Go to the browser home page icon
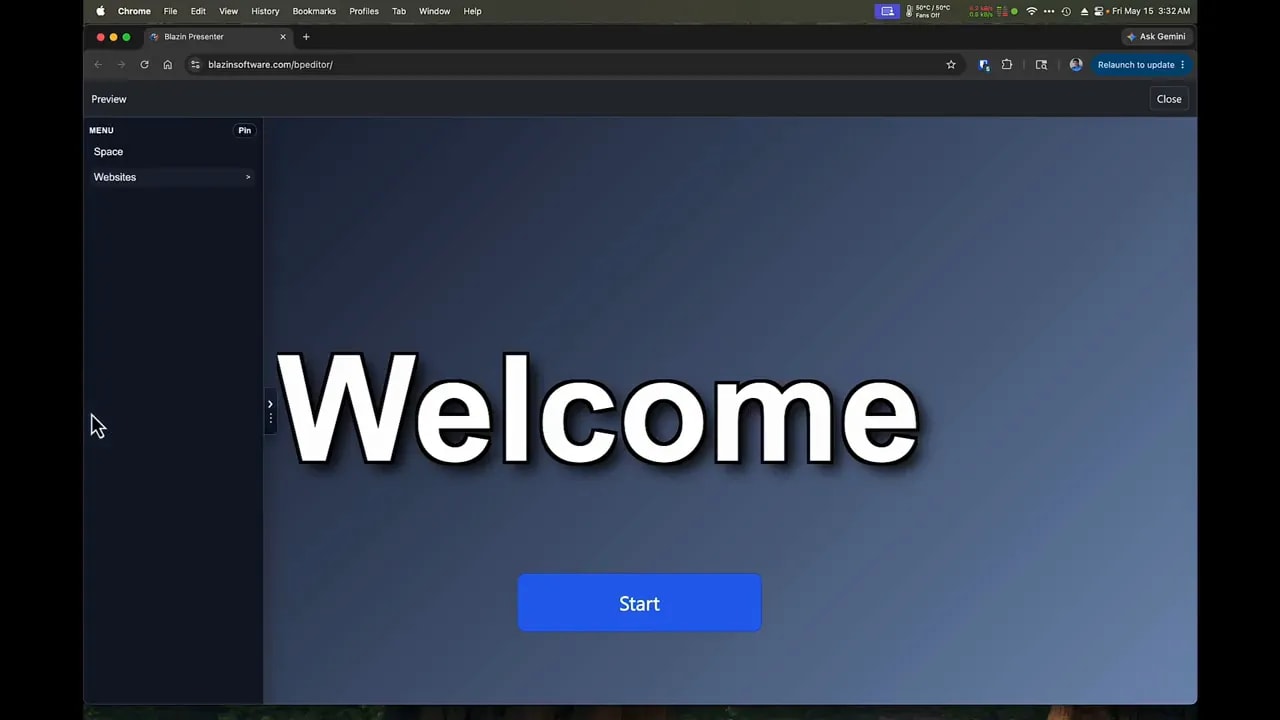This screenshot has height=720, width=1280. pos(167,65)
